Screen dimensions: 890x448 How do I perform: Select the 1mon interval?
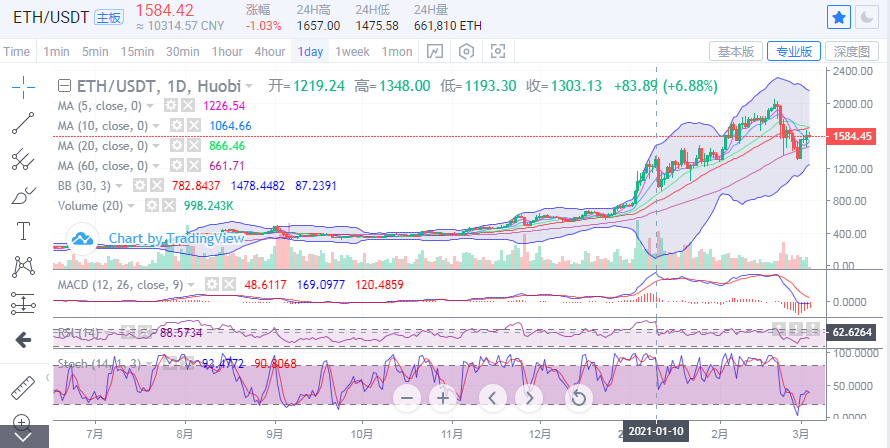pos(397,52)
